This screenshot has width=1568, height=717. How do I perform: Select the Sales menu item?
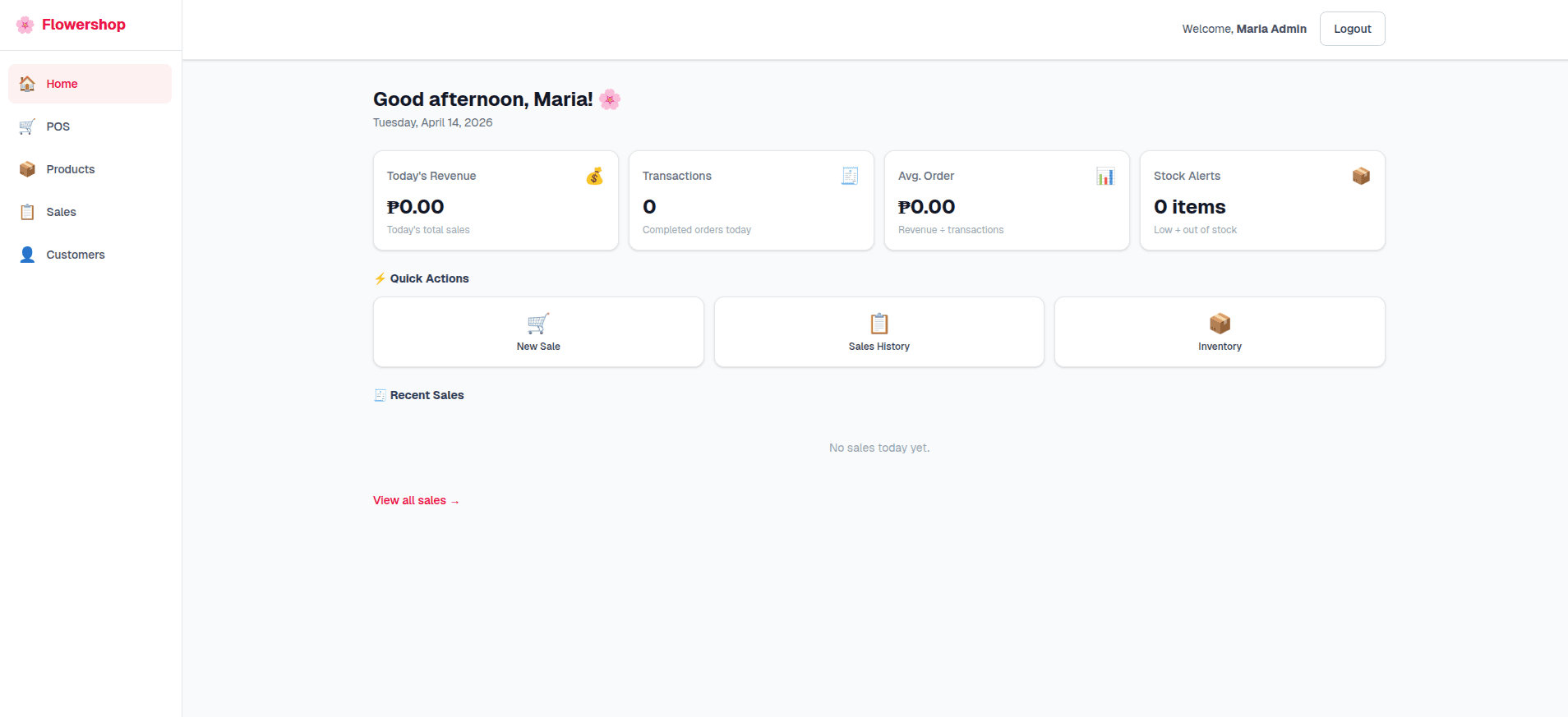(x=90, y=212)
